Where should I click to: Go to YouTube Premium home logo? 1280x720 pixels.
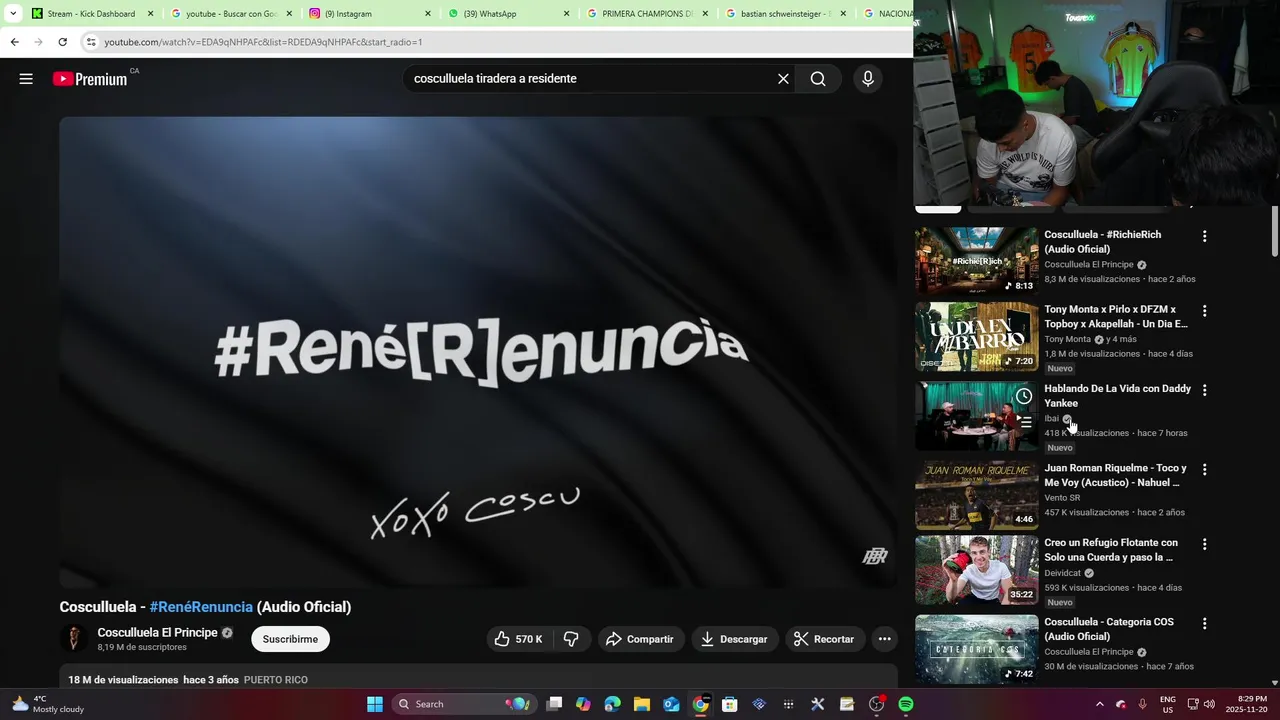click(90, 79)
